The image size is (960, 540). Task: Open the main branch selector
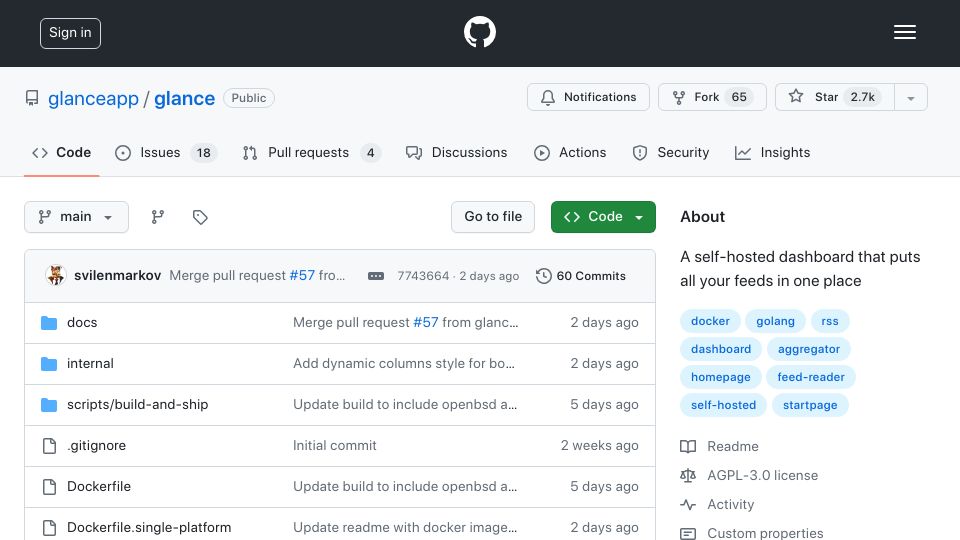click(x=77, y=217)
